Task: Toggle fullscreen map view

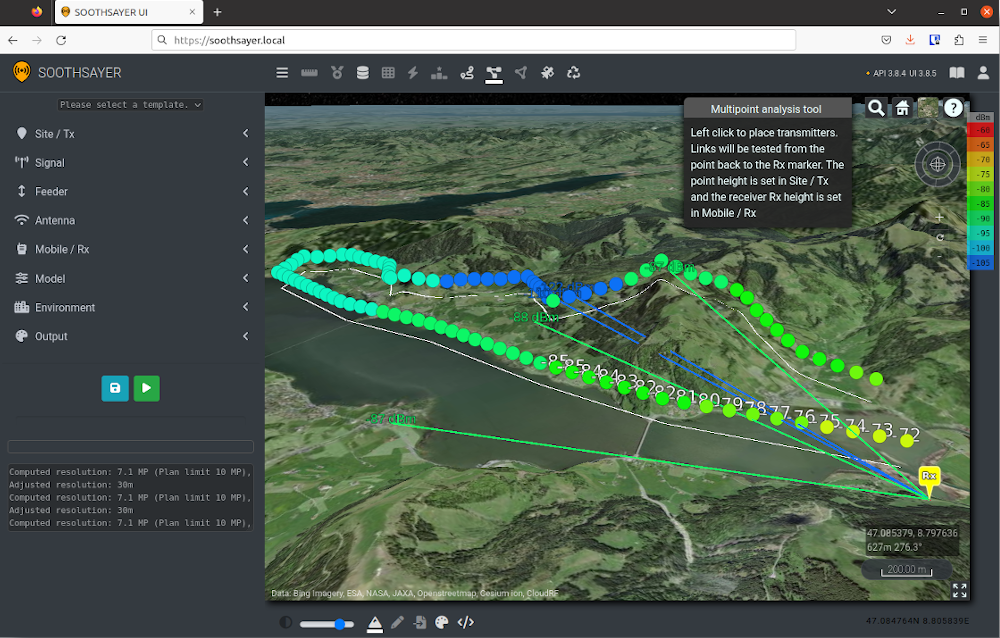Action: (x=959, y=590)
